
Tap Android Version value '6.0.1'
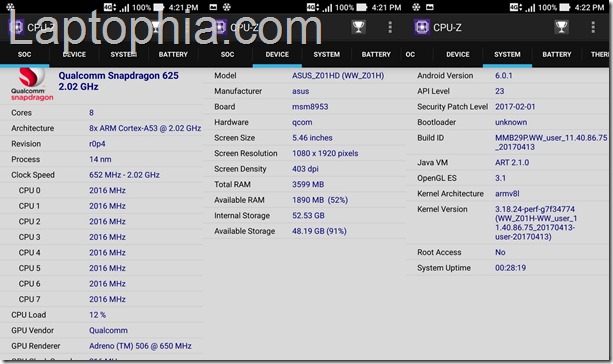[504, 75]
